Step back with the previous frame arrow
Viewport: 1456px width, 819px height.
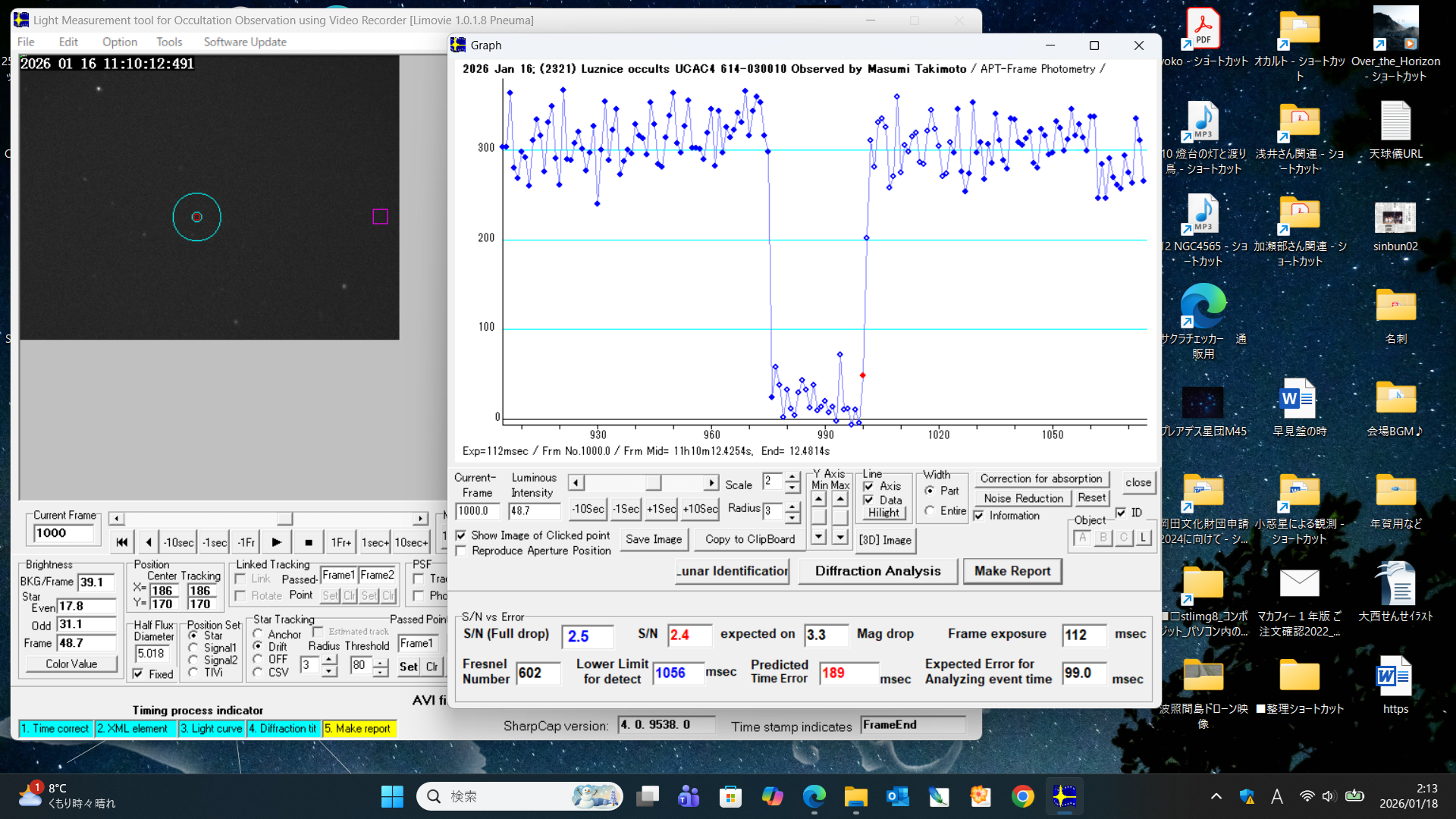click(149, 542)
